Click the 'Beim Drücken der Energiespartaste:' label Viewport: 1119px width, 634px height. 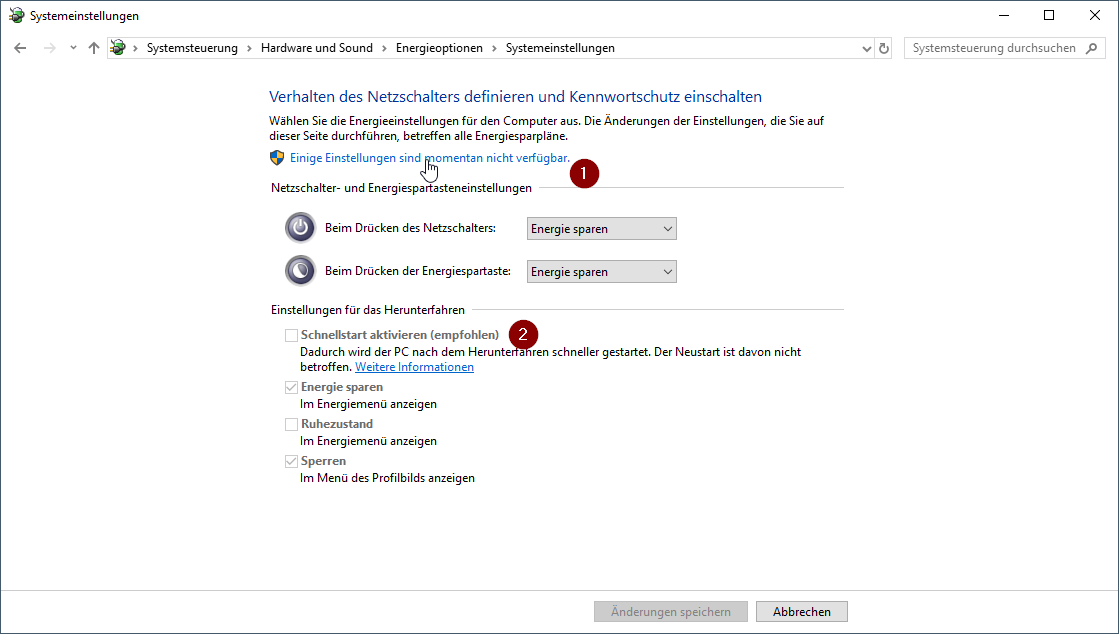click(418, 271)
